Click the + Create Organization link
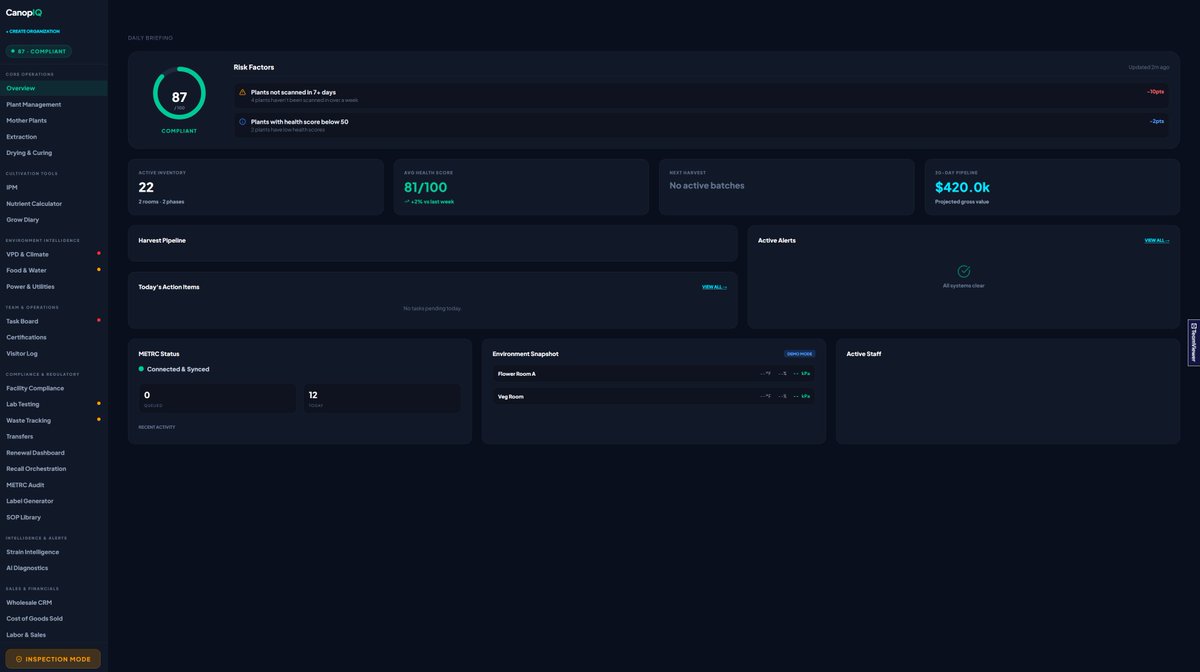The height and width of the screenshot is (672, 1200). click(33, 31)
